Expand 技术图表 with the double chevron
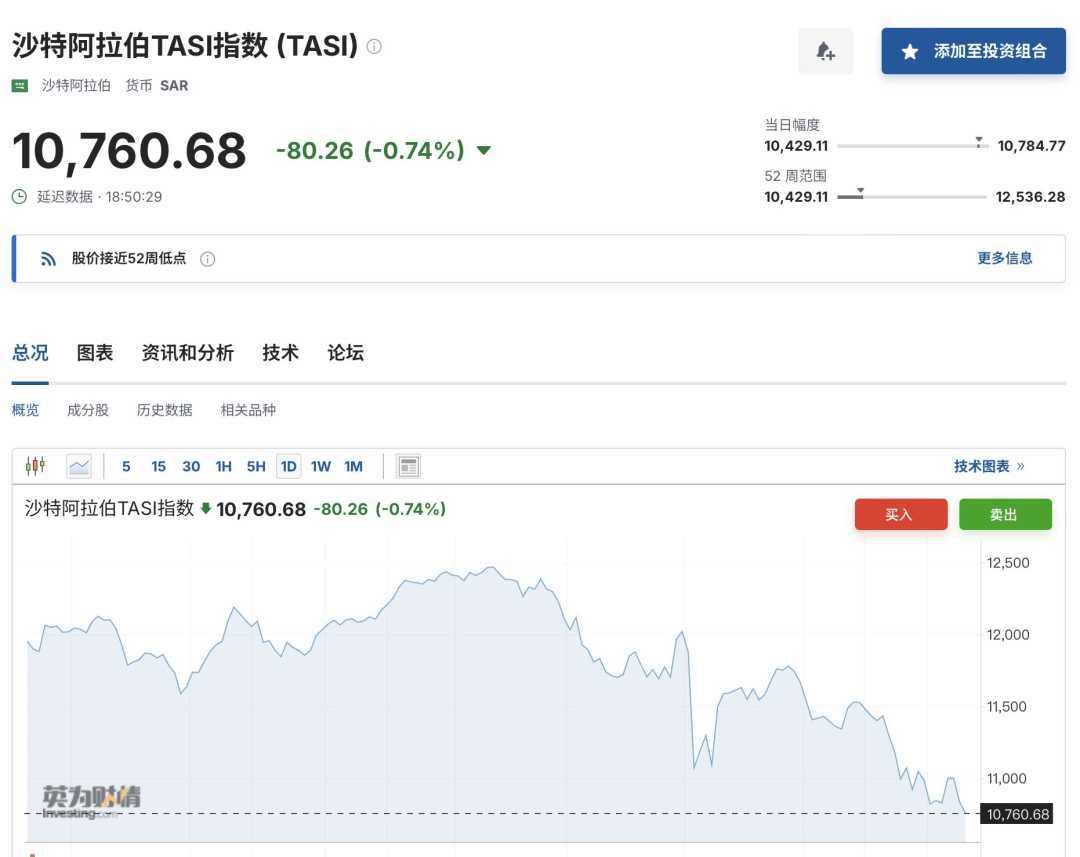Viewport: 1080px width, 857px height. [1020, 466]
